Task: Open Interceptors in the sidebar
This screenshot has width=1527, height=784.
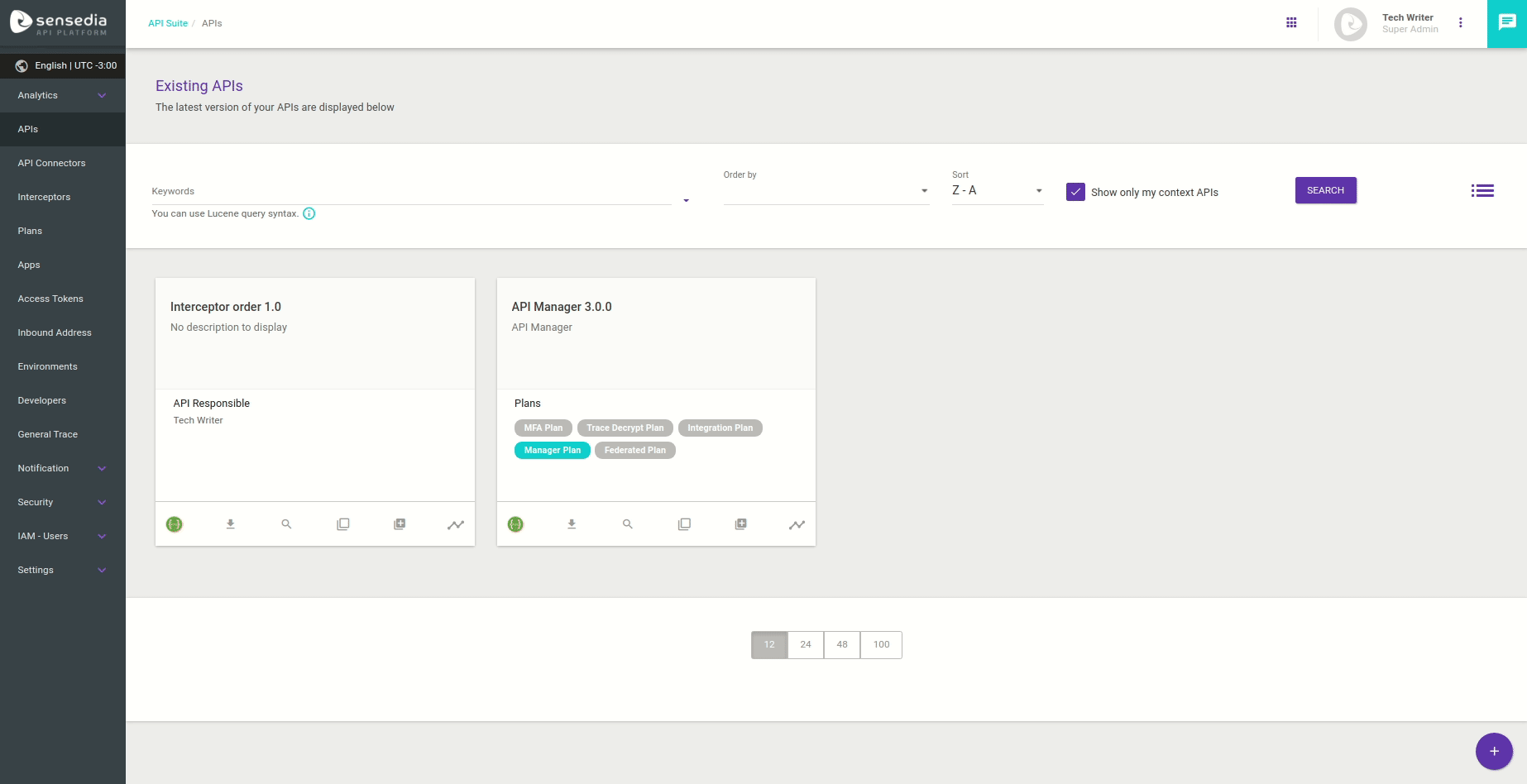Action: (45, 198)
